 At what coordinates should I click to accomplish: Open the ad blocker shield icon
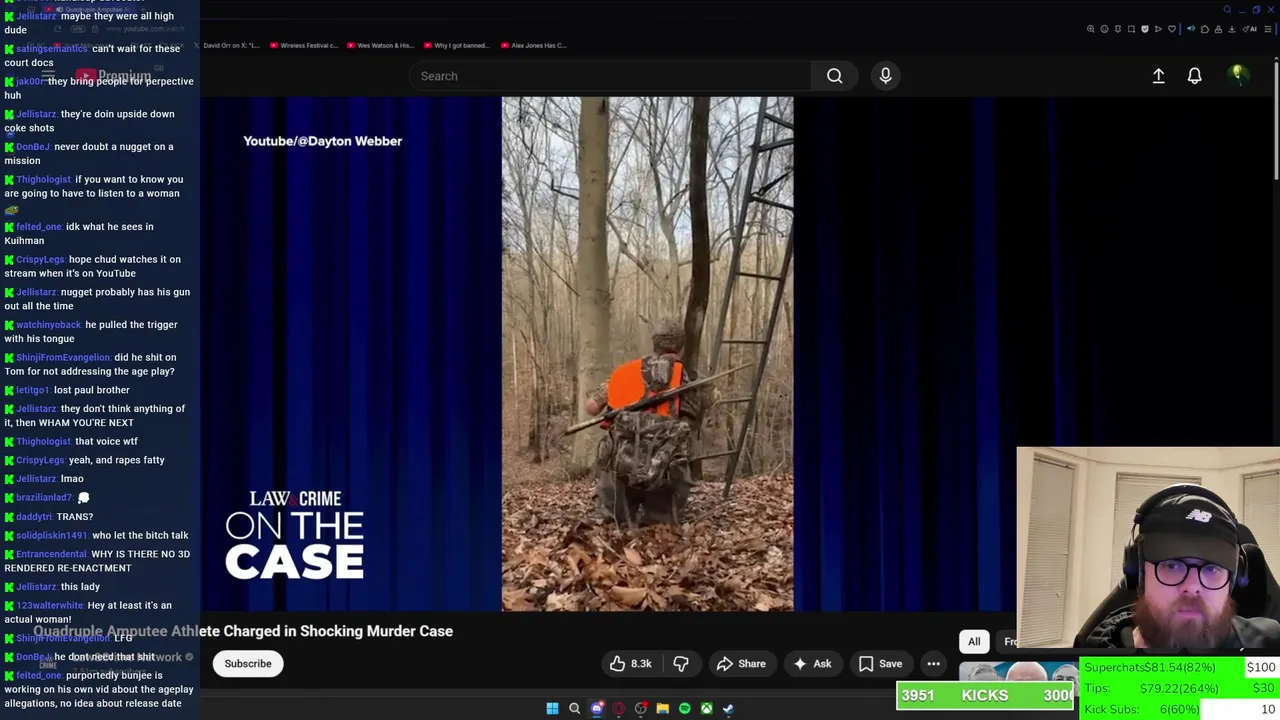pyautogui.click(x=1145, y=29)
